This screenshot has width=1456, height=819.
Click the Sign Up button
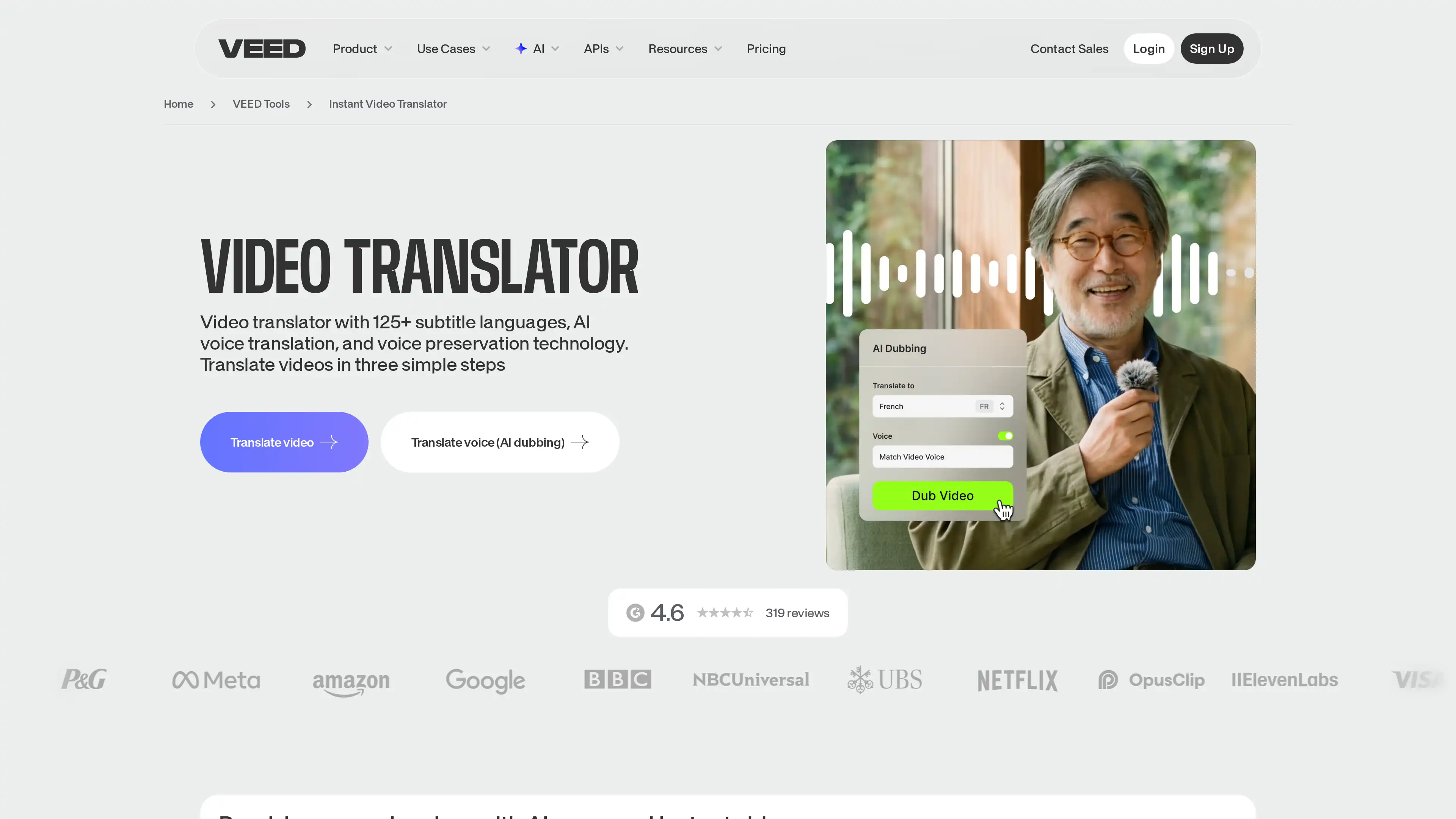tap(1211, 49)
